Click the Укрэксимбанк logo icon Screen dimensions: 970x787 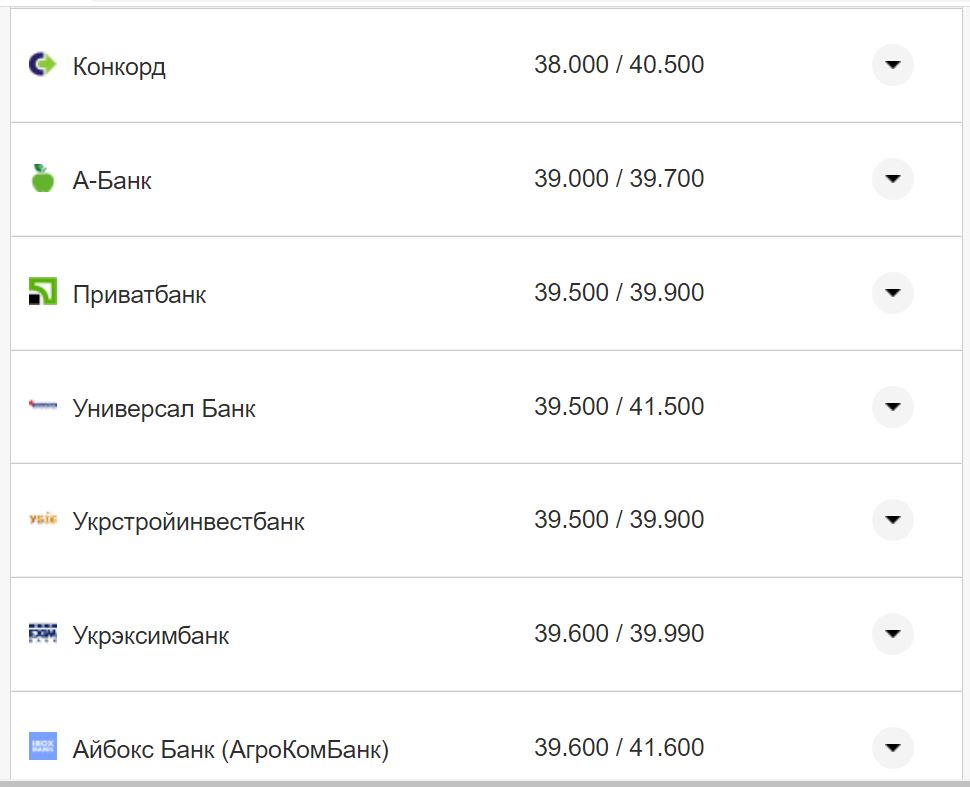[x=42, y=633]
